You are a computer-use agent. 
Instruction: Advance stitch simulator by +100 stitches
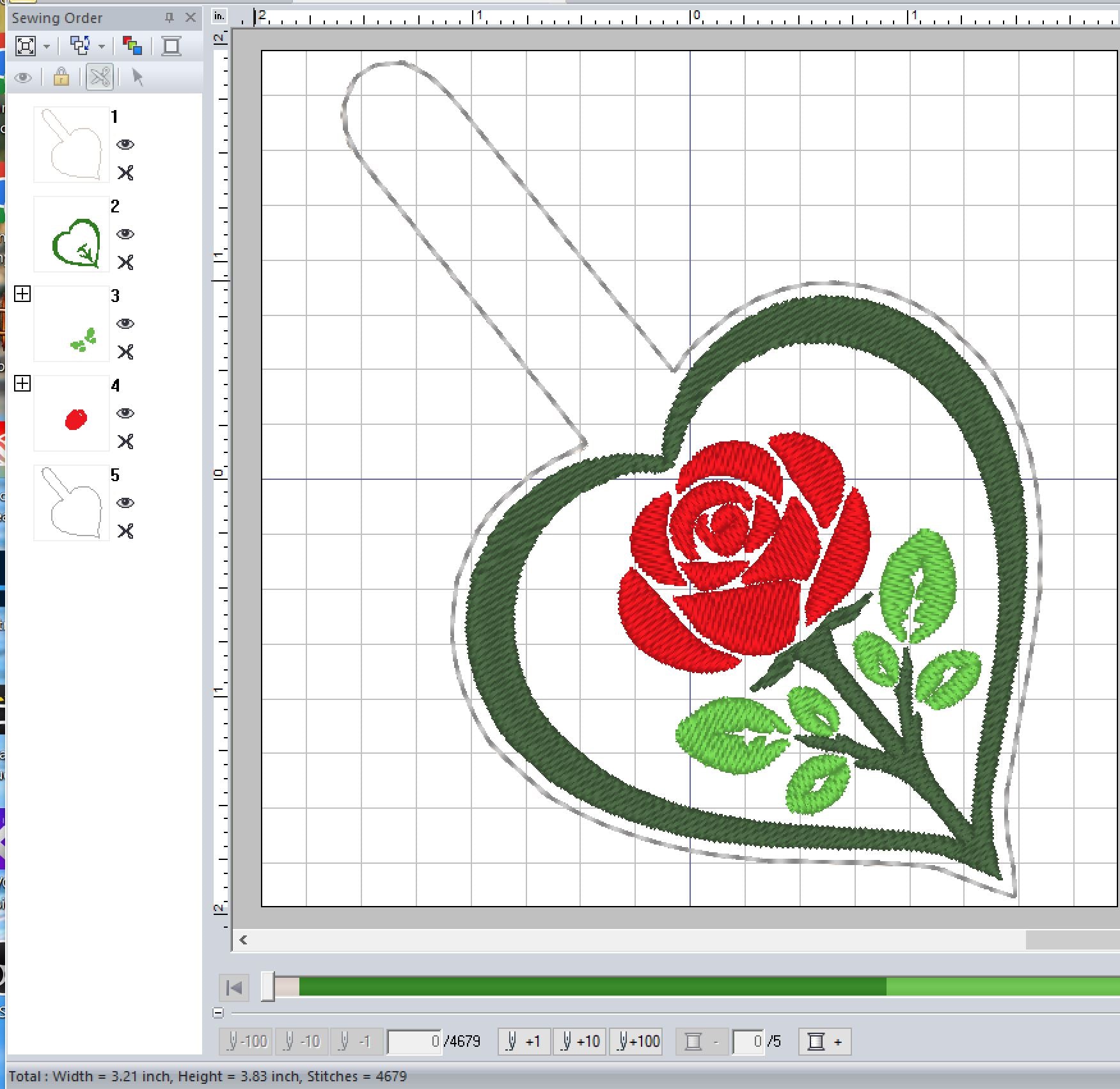(x=637, y=1042)
